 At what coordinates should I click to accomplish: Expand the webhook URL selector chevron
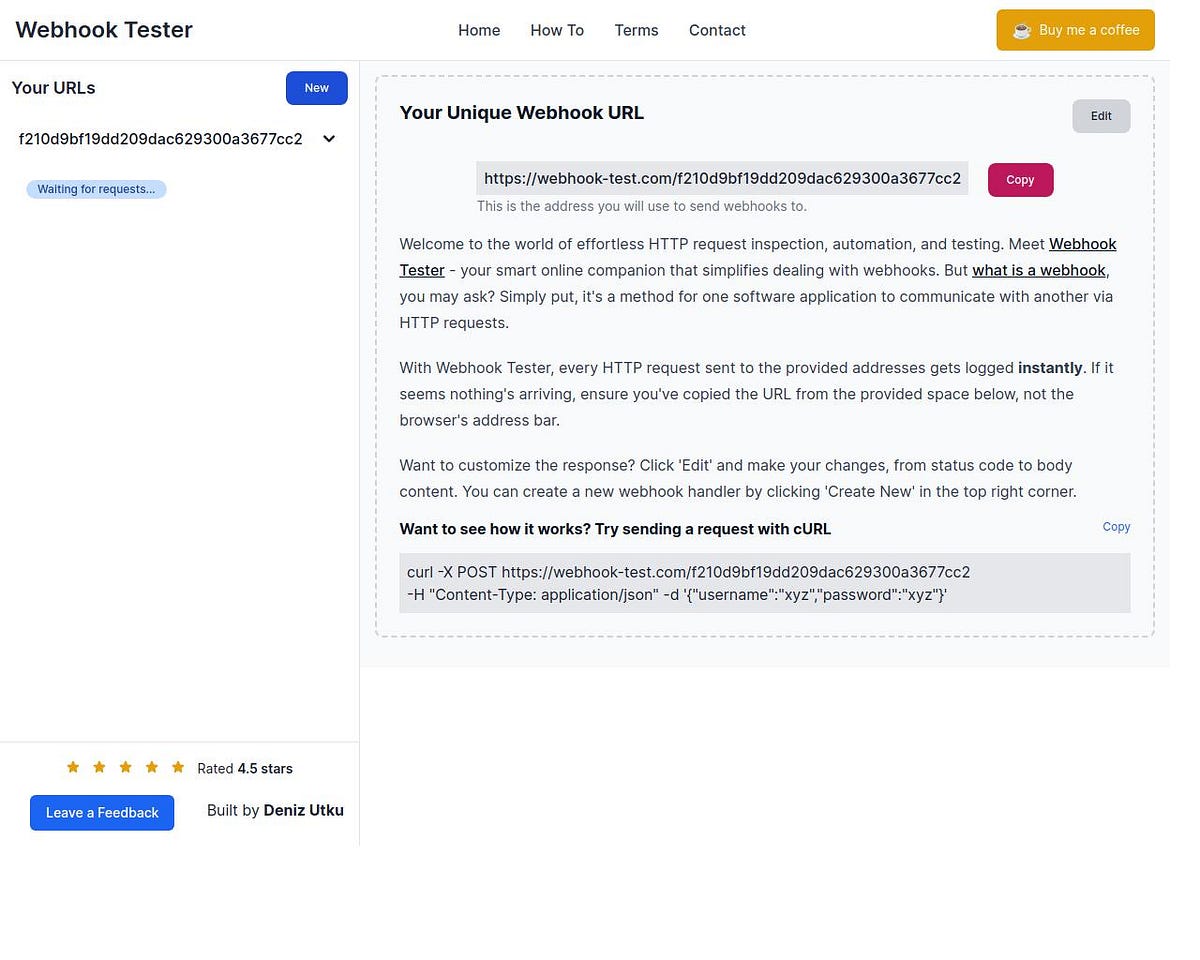point(328,138)
